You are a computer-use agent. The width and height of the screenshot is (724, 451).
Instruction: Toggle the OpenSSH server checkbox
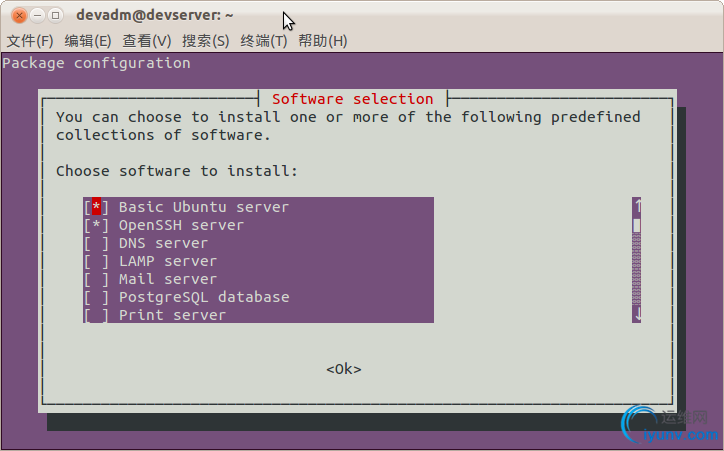pyautogui.click(x=96, y=225)
